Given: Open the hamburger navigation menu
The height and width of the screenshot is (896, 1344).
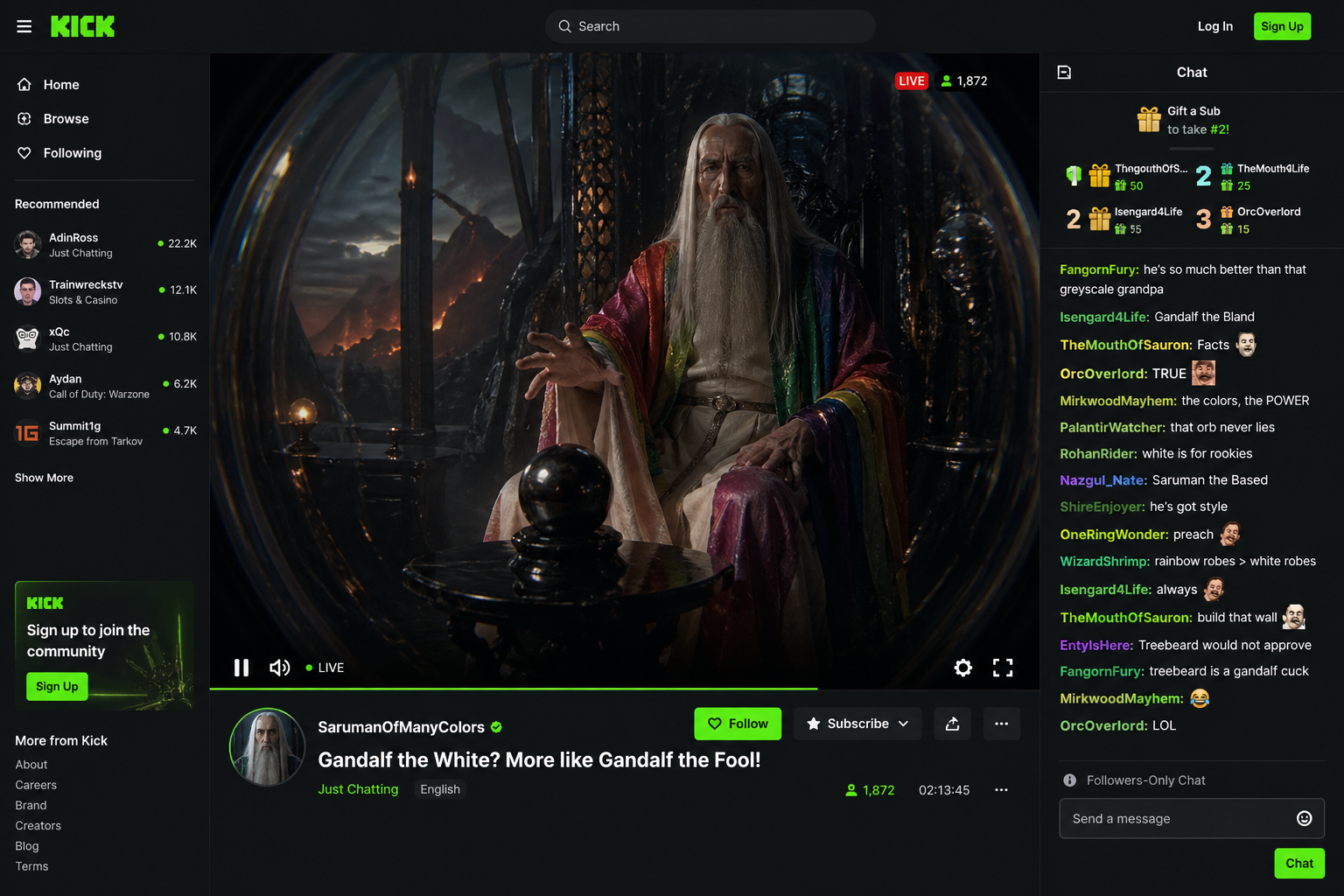Looking at the screenshot, I should 24,26.
